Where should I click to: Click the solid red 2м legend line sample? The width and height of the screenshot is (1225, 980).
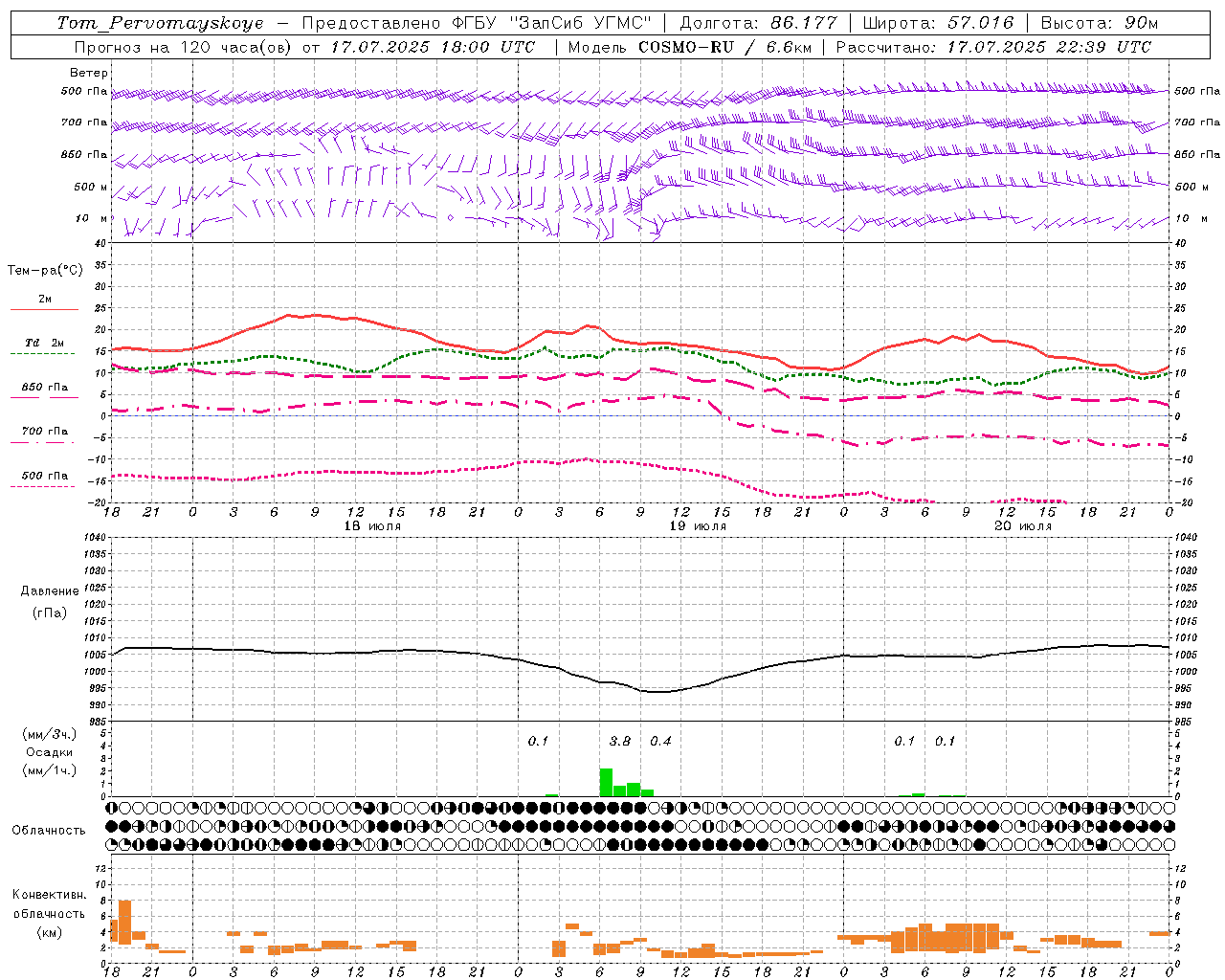(44, 310)
